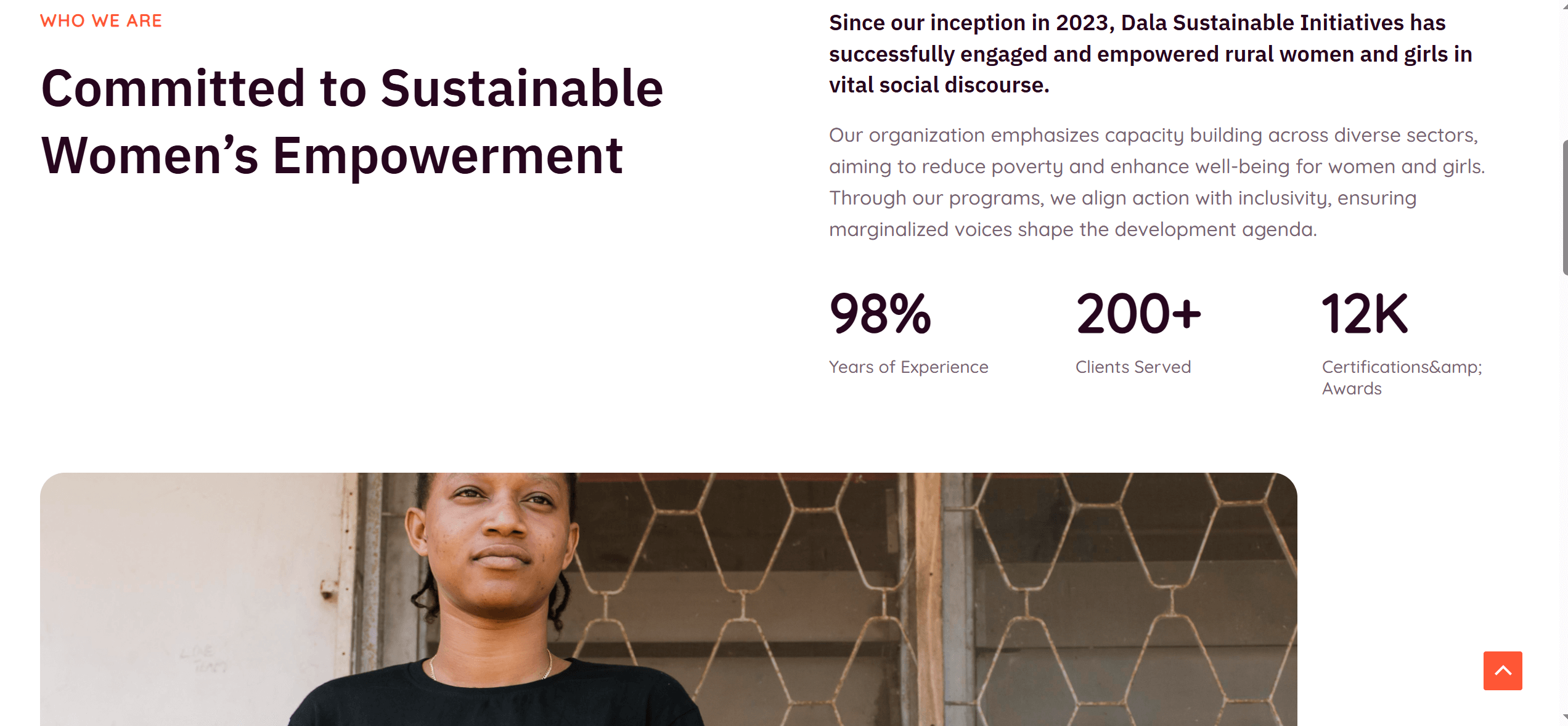This screenshot has height=726, width=1568.
Task: Click the Clients Served caption
Action: (1133, 367)
